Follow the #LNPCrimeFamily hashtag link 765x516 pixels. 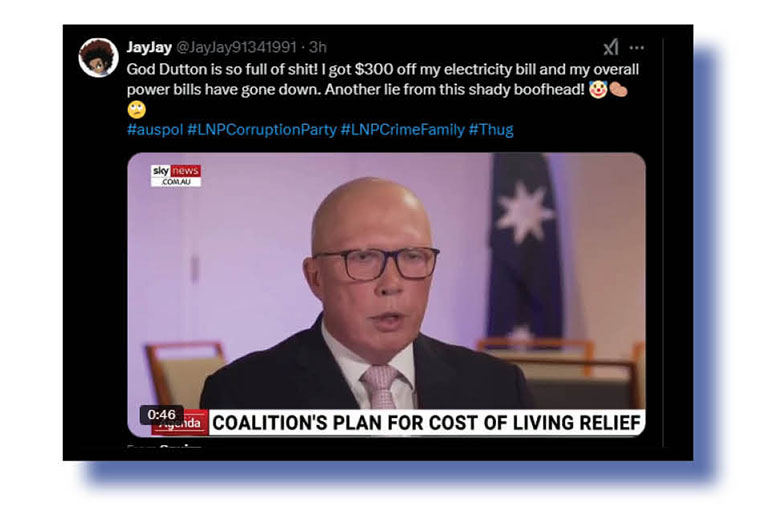(403, 130)
